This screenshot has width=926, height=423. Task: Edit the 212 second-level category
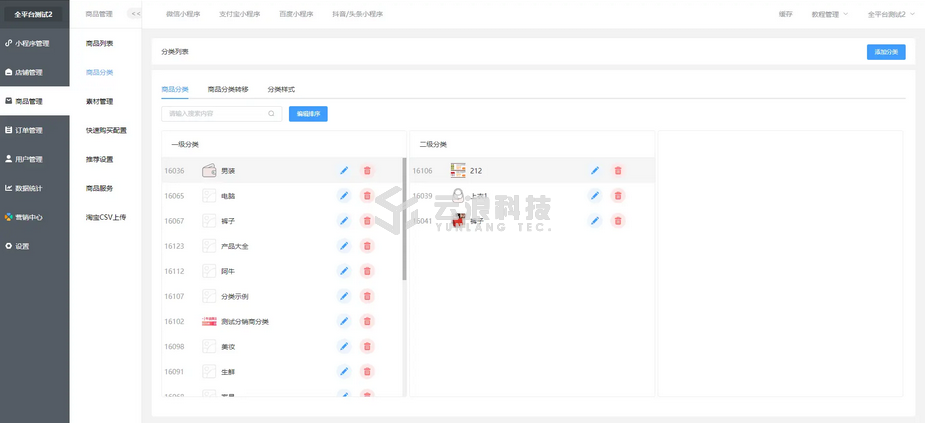tap(595, 171)
